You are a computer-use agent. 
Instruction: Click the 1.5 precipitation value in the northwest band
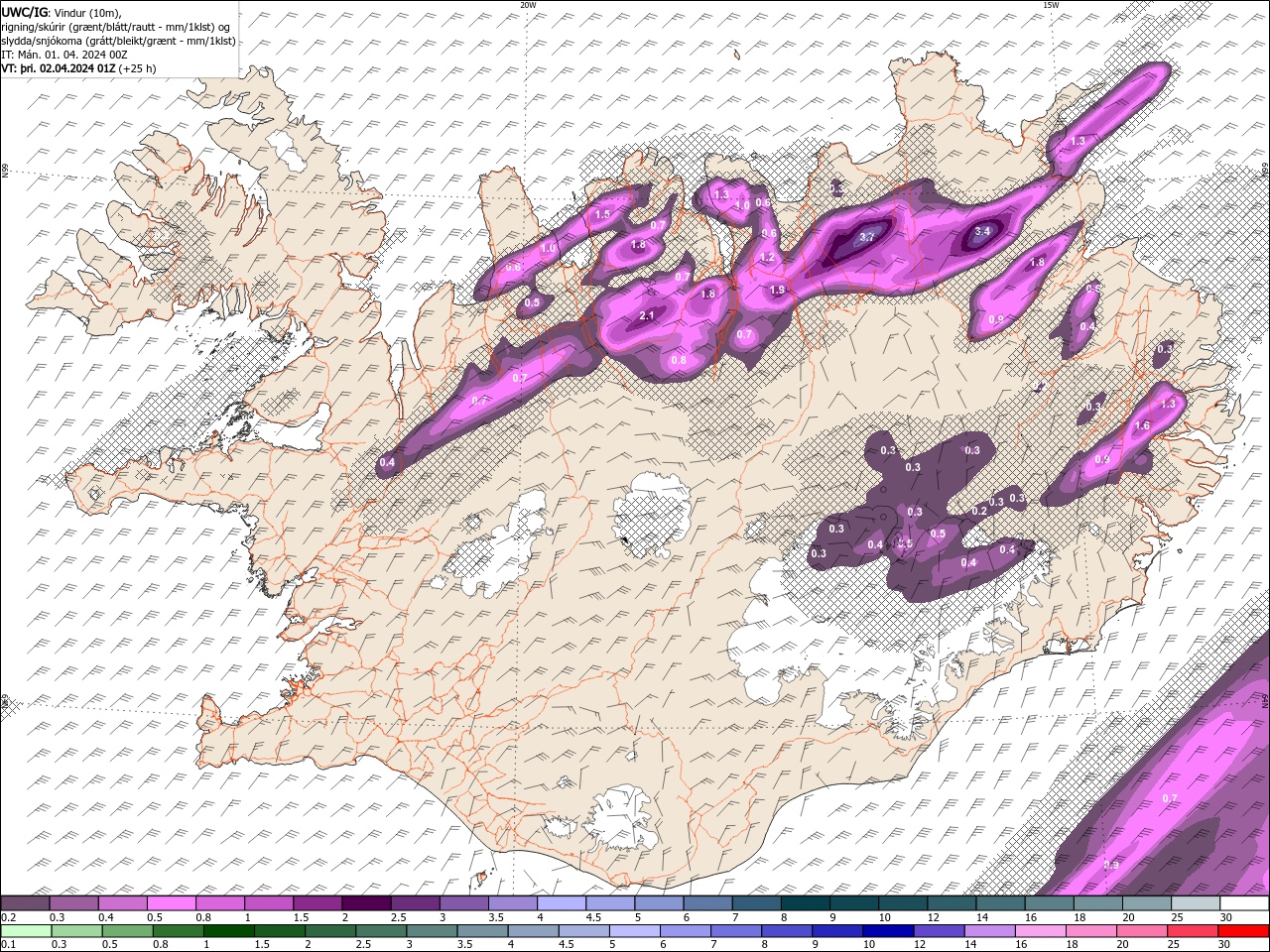pos(602,214)
